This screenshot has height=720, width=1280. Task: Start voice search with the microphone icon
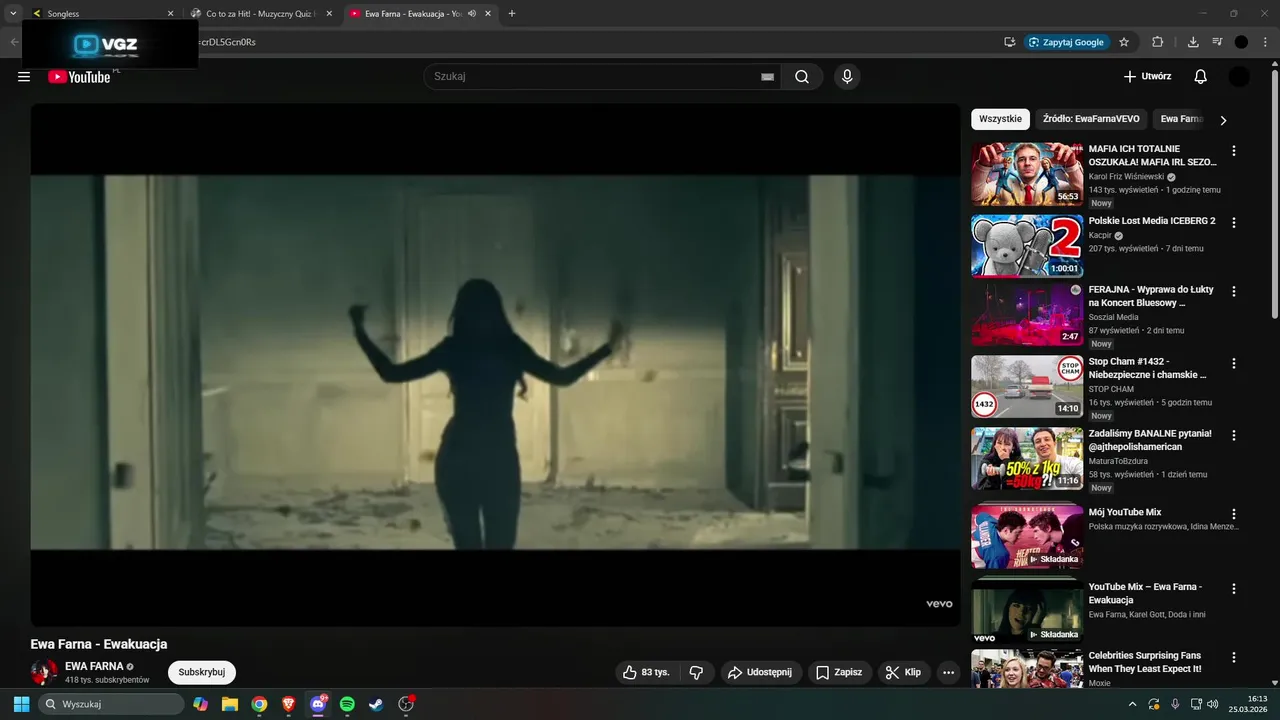847,77
